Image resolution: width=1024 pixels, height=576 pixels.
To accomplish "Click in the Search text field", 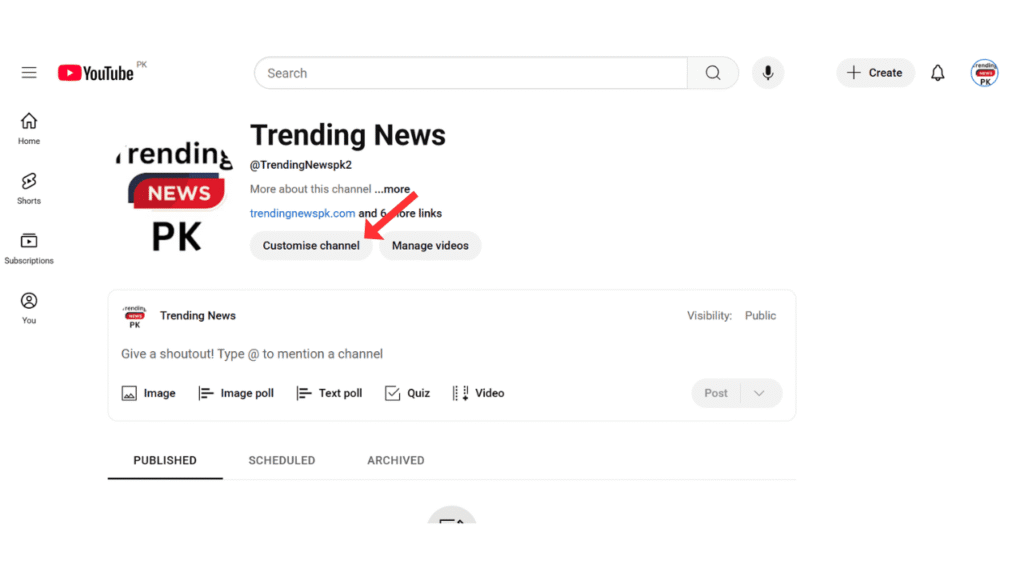I will coord(470,73).
